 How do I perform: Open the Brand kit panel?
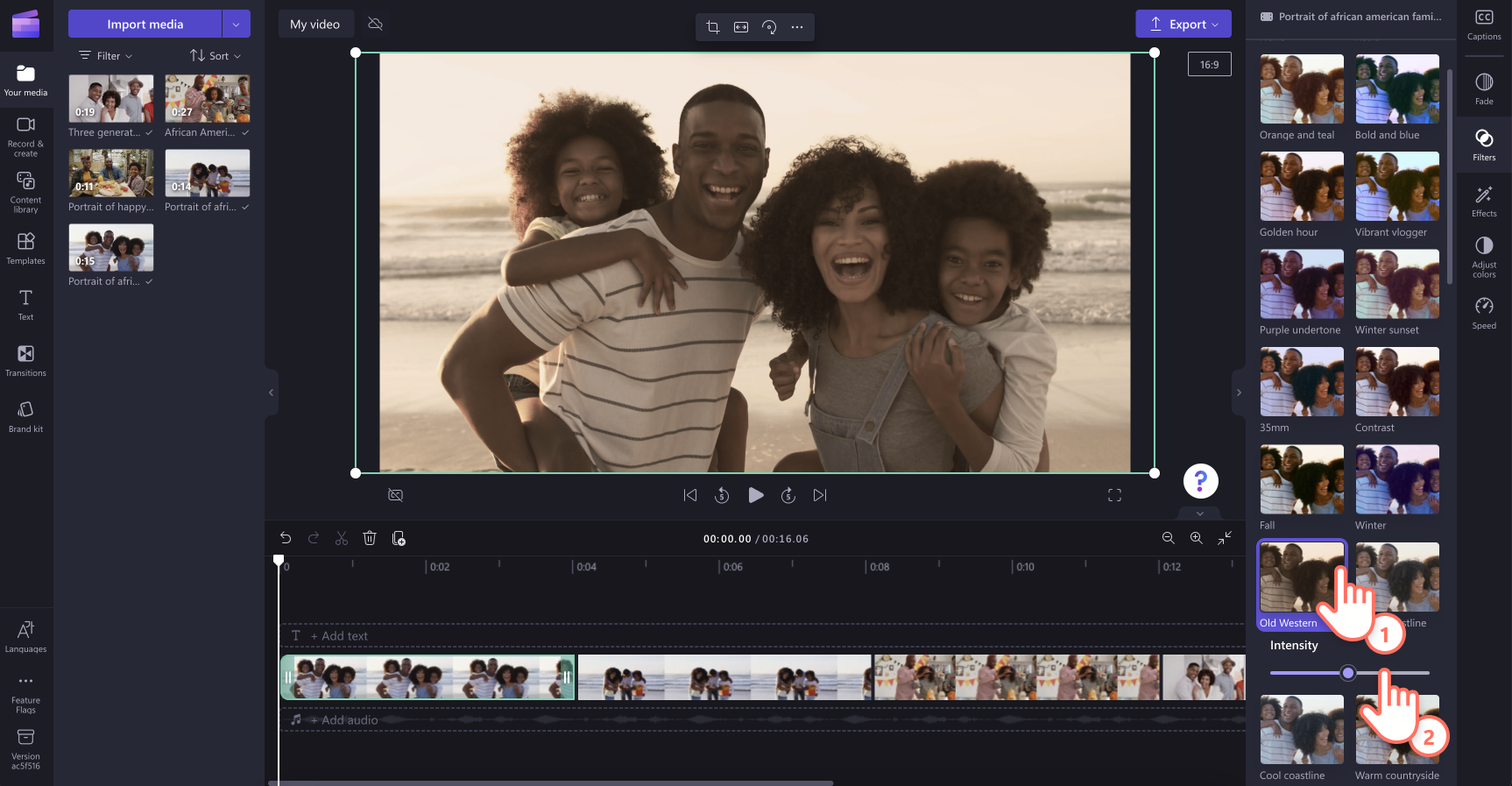pyautogui.click(x=26, y=416)
